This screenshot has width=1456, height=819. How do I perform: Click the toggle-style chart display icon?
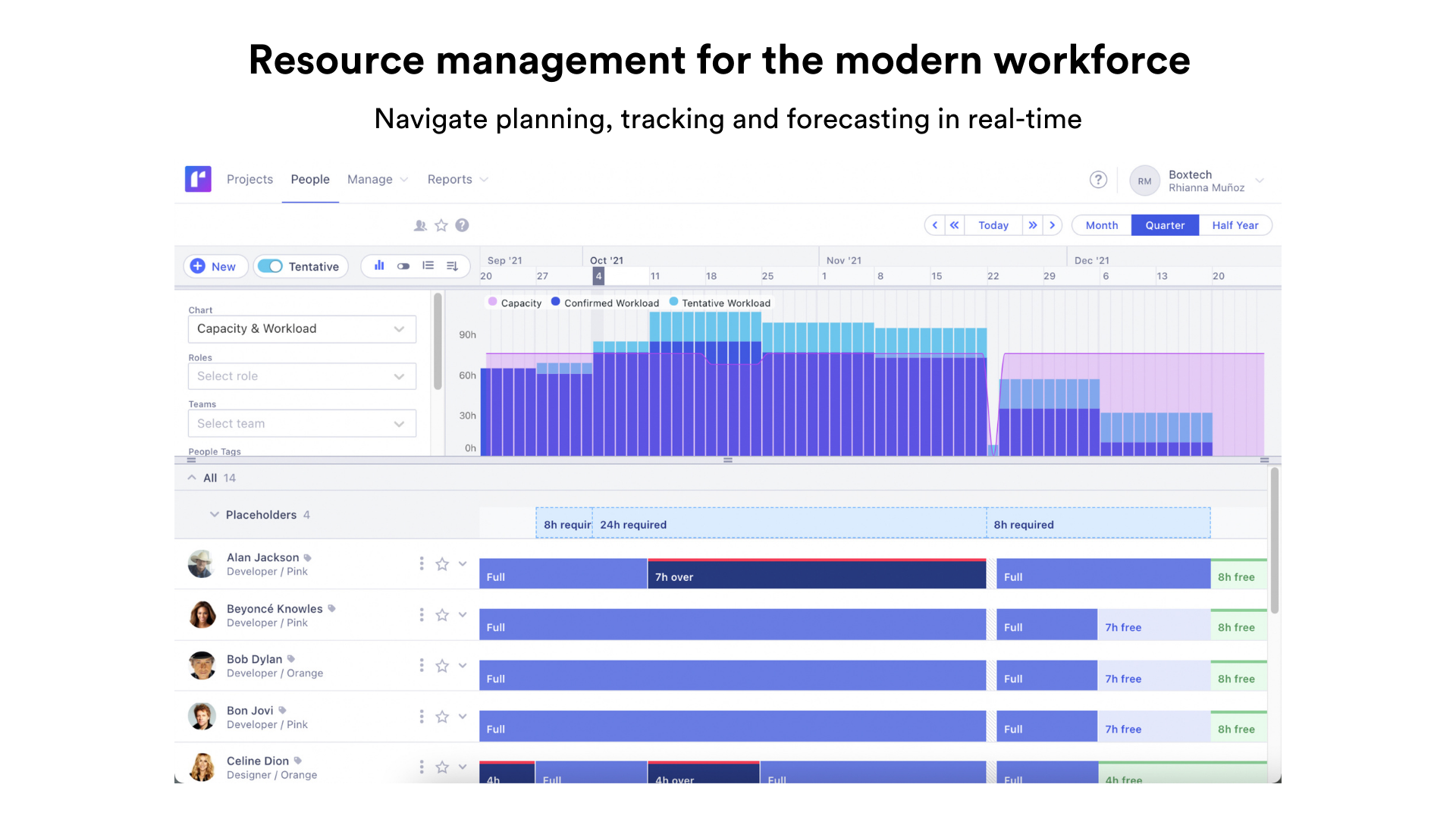pyautogui.click(x=403, y=266)
